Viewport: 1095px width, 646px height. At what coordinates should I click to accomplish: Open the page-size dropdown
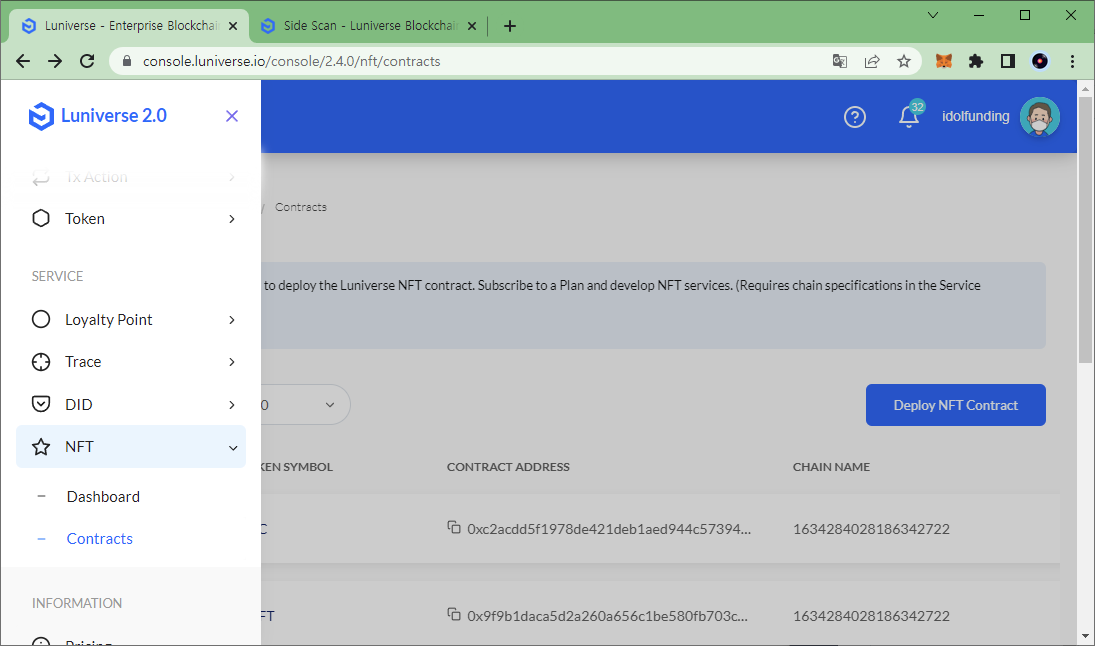tap(304, 404)
